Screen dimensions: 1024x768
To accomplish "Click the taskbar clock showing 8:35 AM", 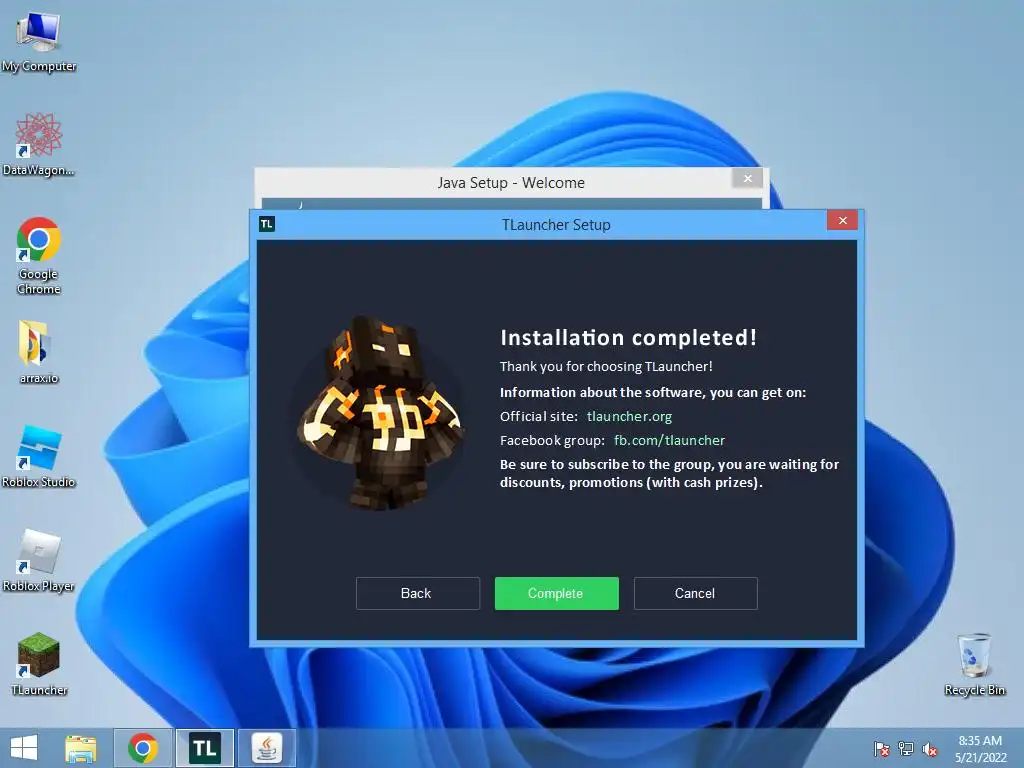I will click(980, 749).
